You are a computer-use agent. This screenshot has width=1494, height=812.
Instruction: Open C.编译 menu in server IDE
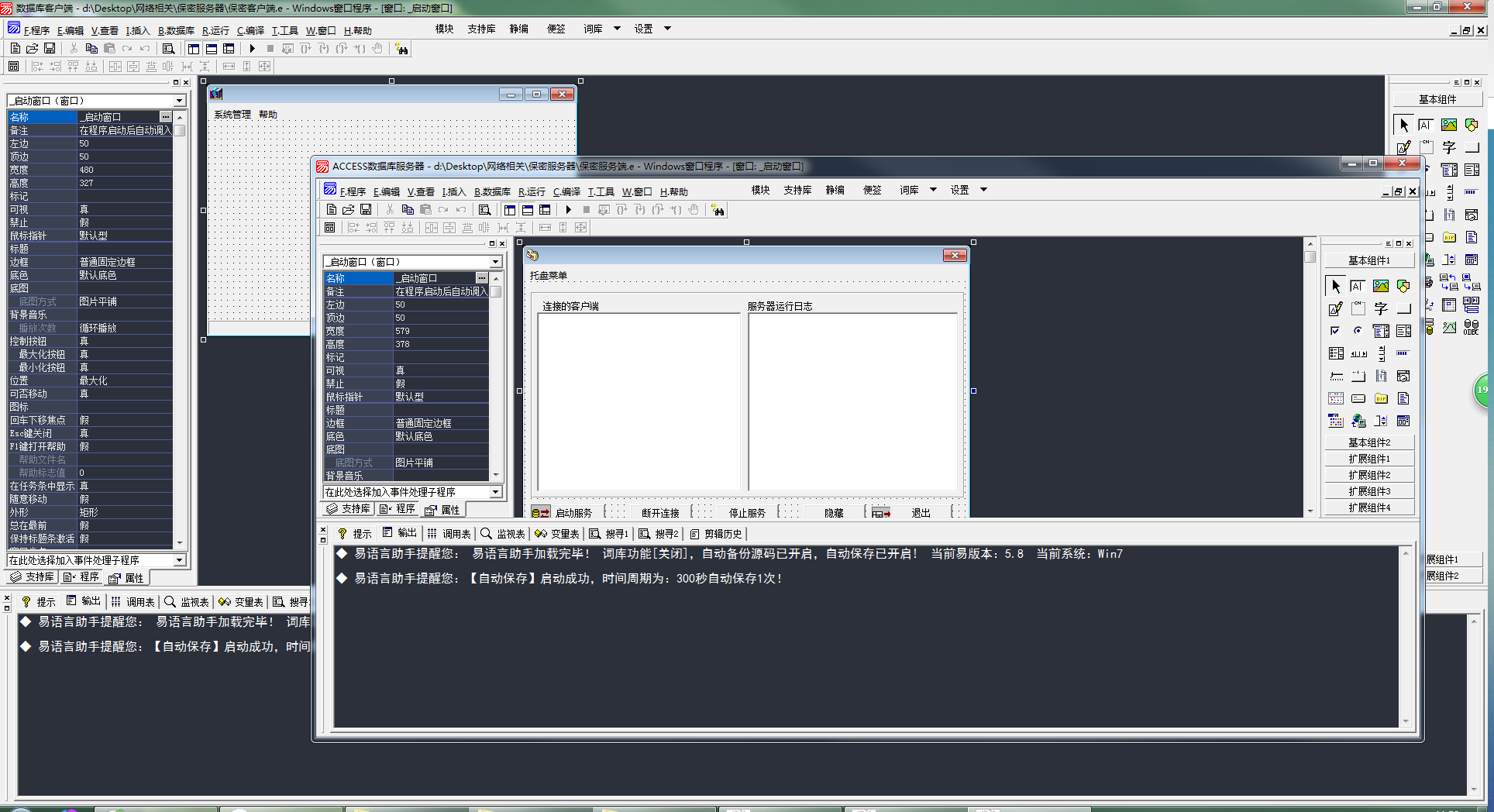coord(566,191)
